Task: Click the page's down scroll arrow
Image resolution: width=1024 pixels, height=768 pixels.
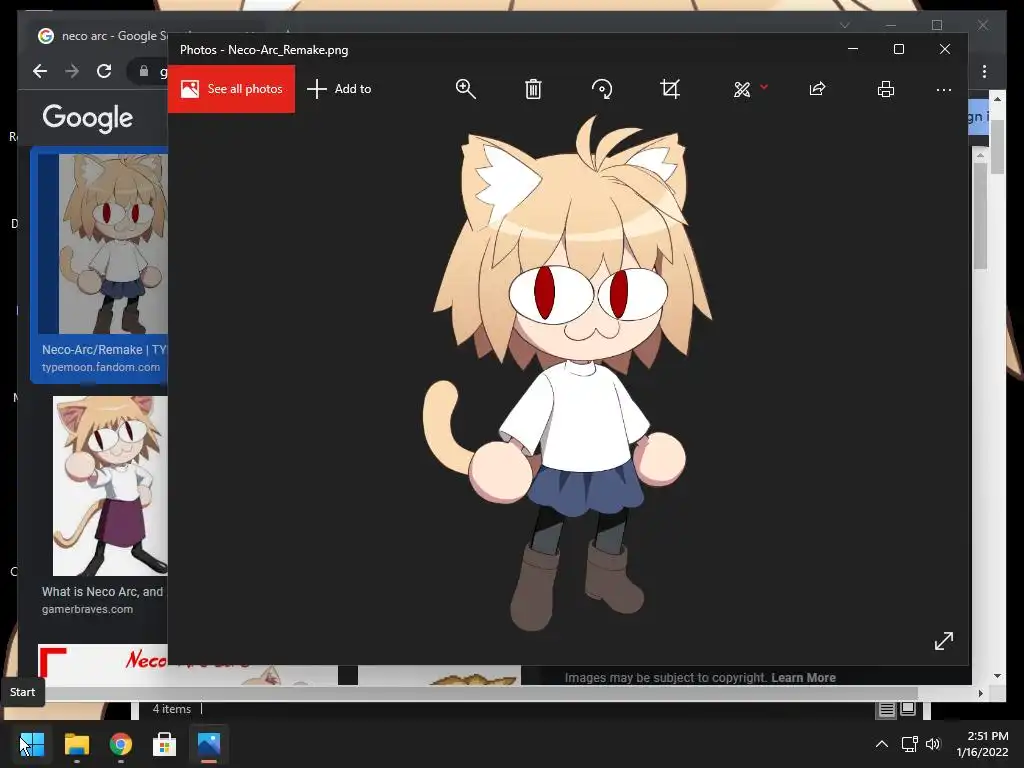Action: [997, 676]
